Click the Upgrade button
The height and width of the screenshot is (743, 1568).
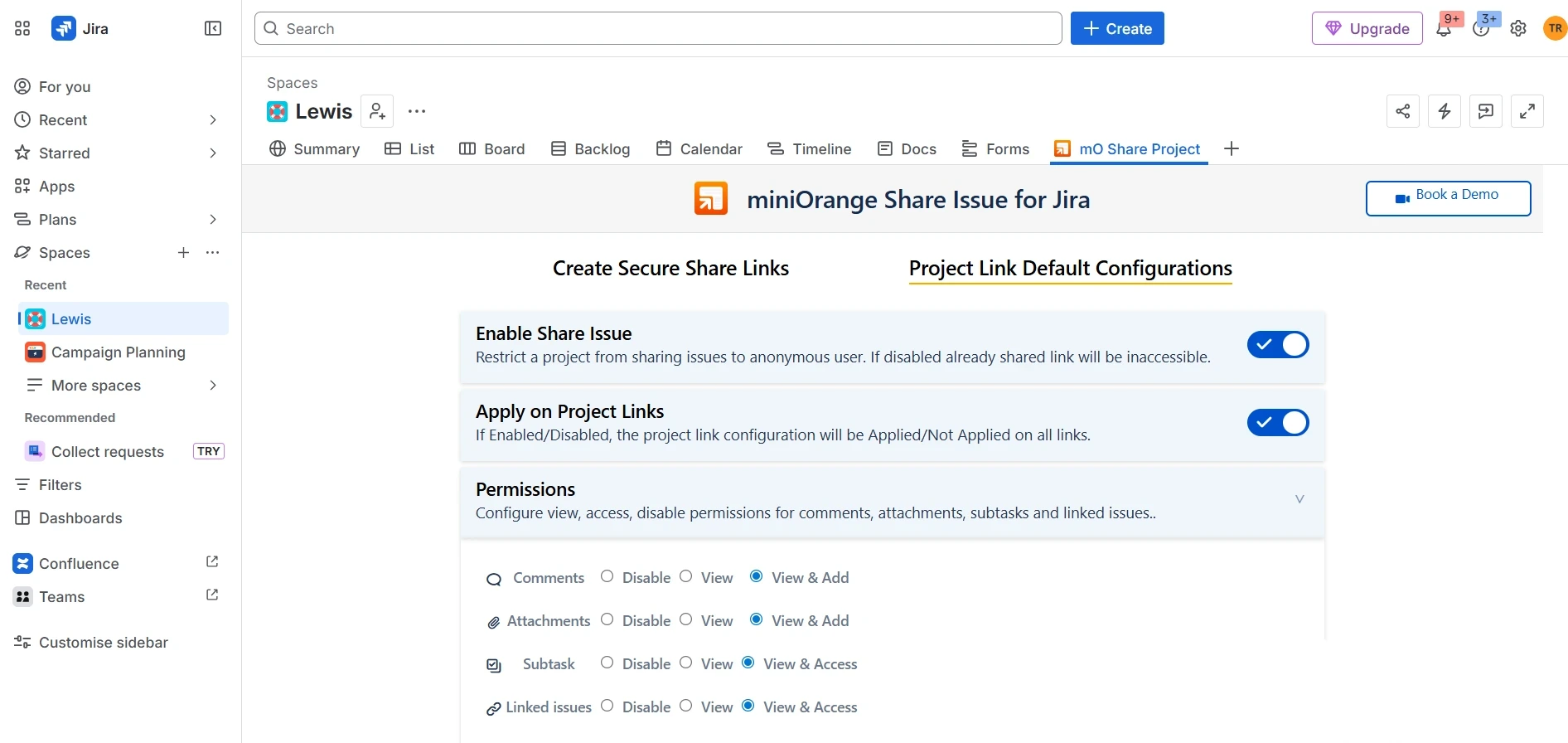pos(1367,28)
